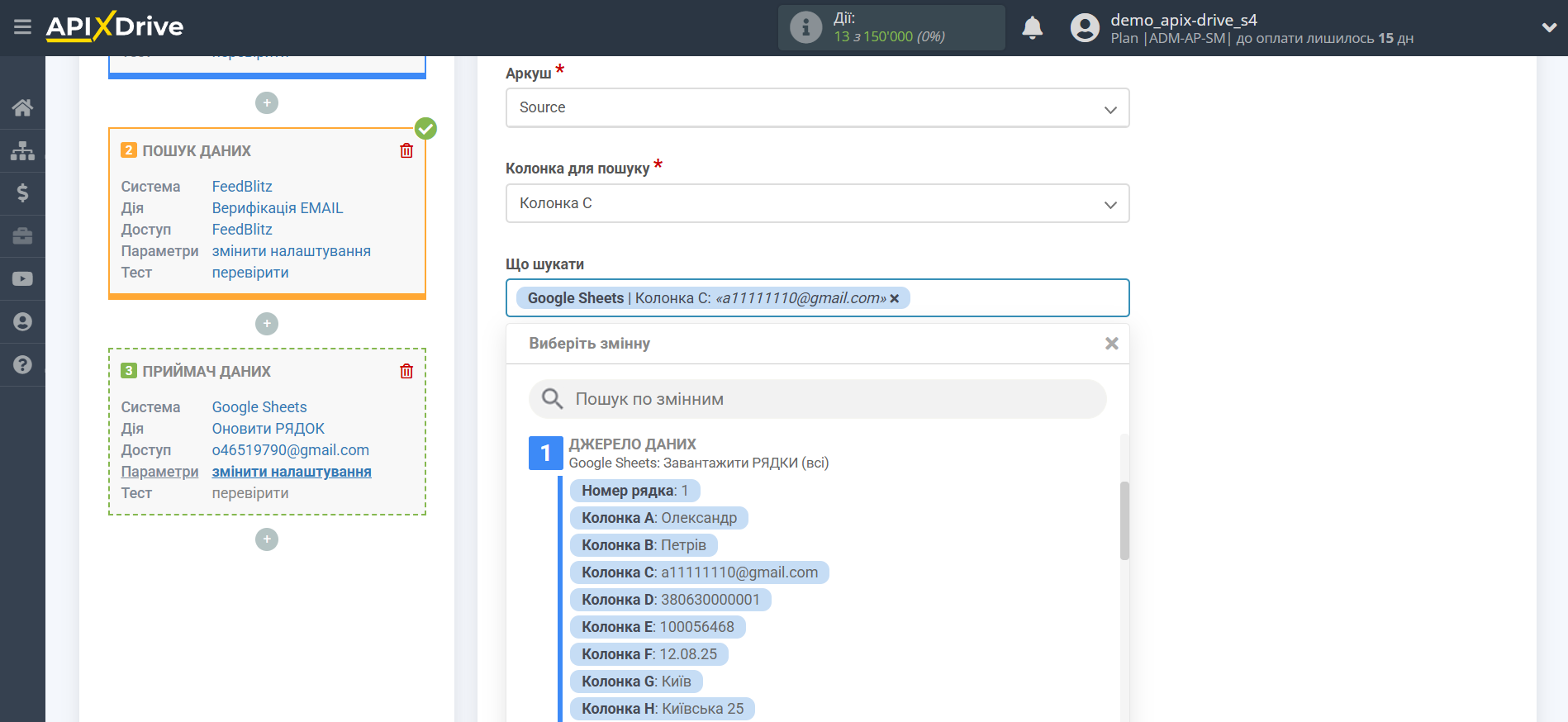The width and height of the screenshot is (1568, 722).
Task: Open Оновити РЯДОК action link
Action: (x=268, y=429)
